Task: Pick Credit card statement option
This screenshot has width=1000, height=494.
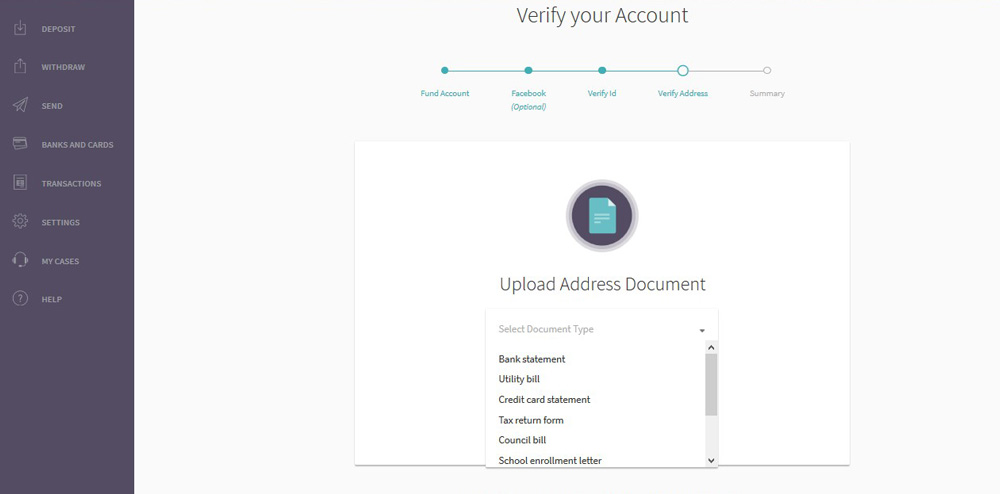Action: pyautogui.click(x=544, y=399)
